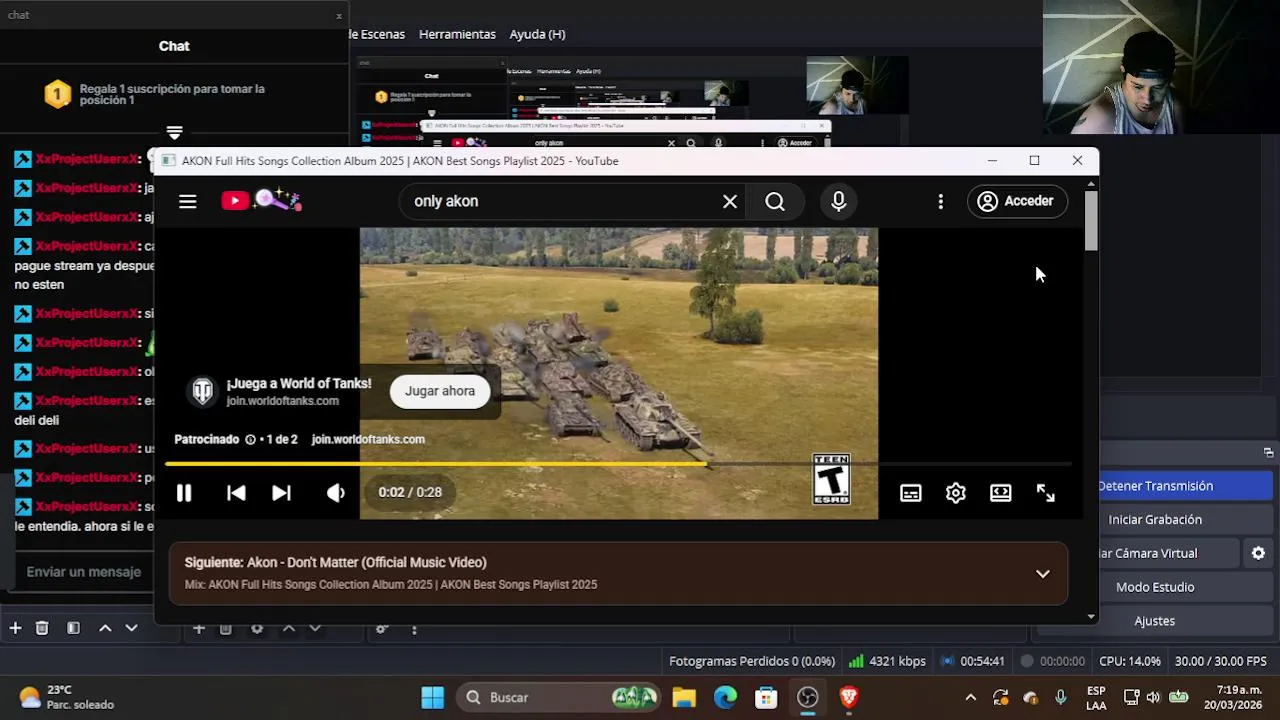The image size is (1280, 720).
Task: Open the OBS Herramientas menu
Action: 457,34
